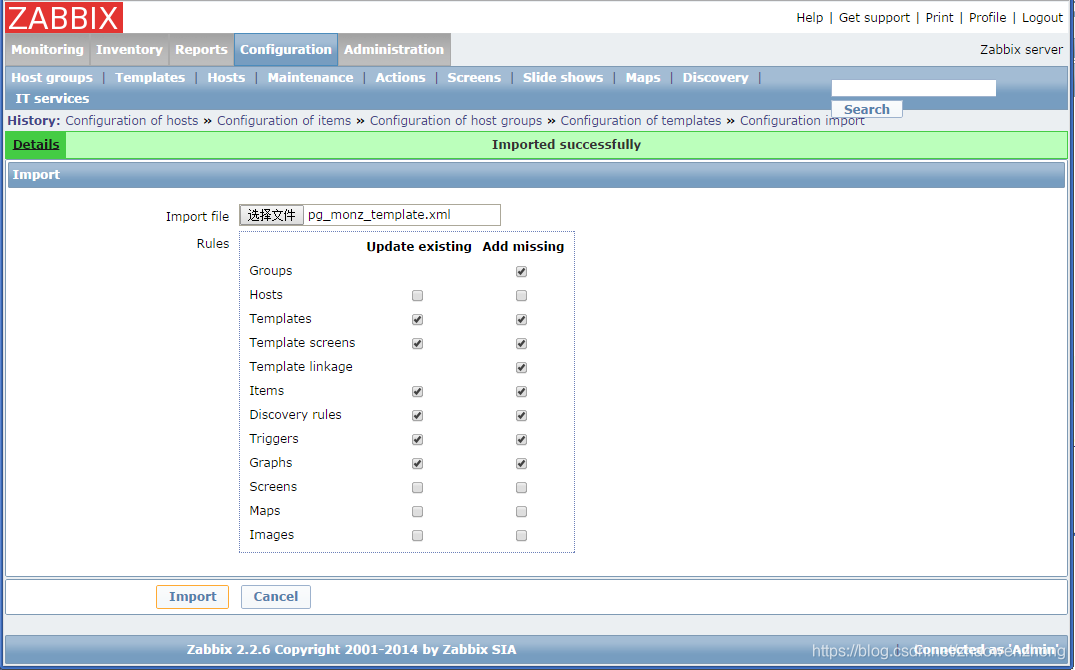Open the Reports tab

tap(201, 49)
